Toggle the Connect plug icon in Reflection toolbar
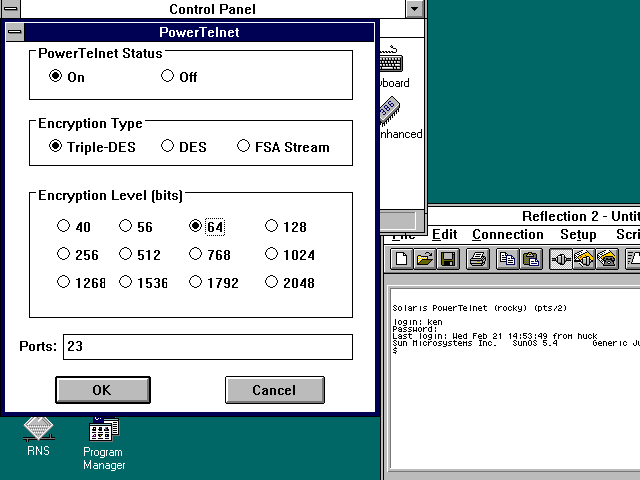The width and height of the screenshot is (640, 480). coord(561,260)
